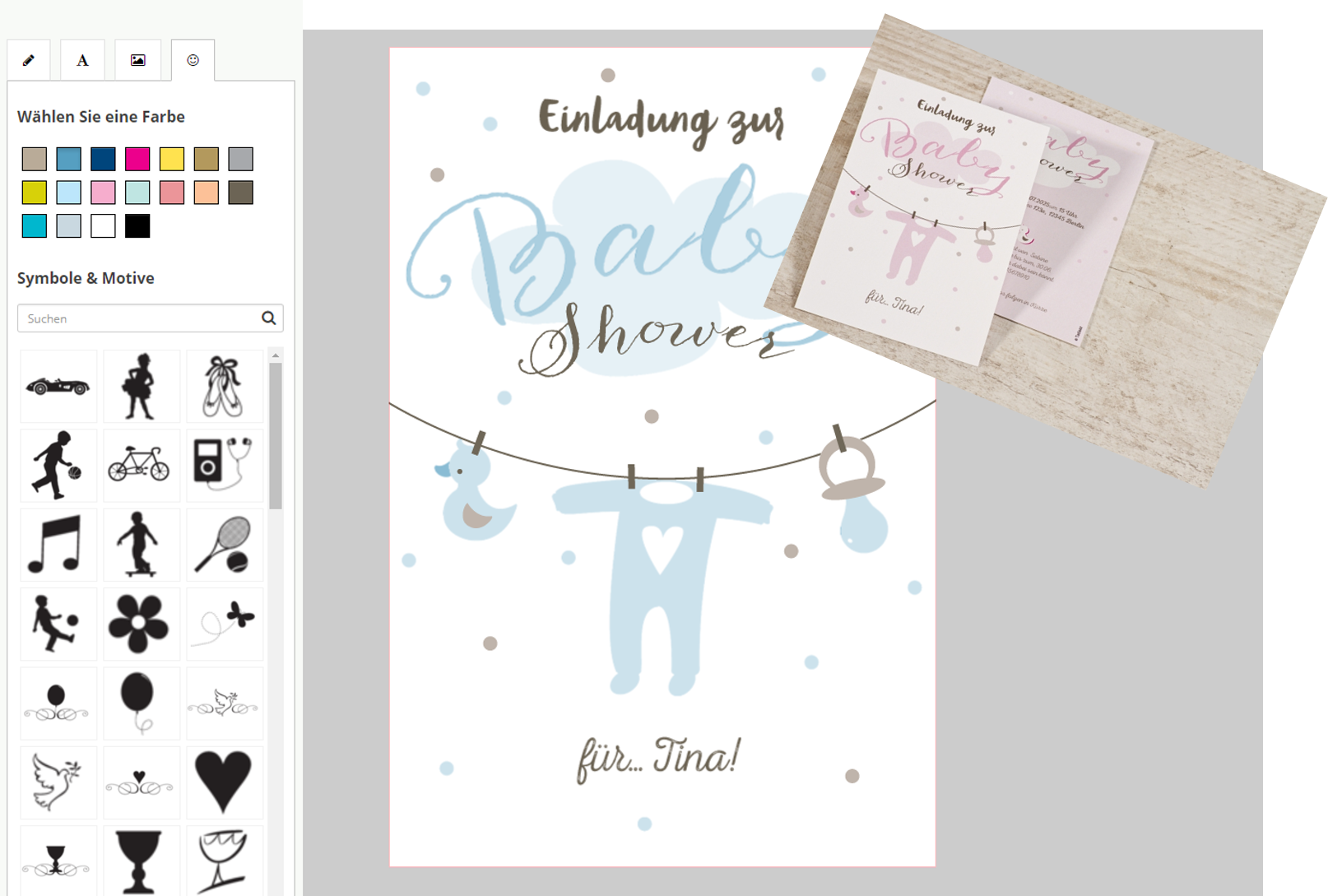Select the flower symbol

[140, 624]
